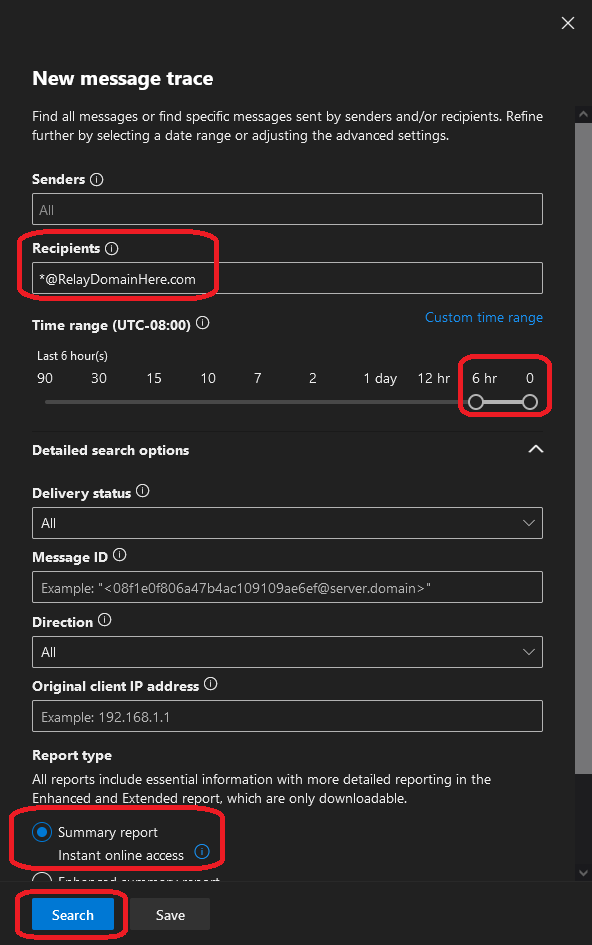This screenshot has width=592, height=945.
Task: Click into the Message ID text field
Action: [287, 588]
